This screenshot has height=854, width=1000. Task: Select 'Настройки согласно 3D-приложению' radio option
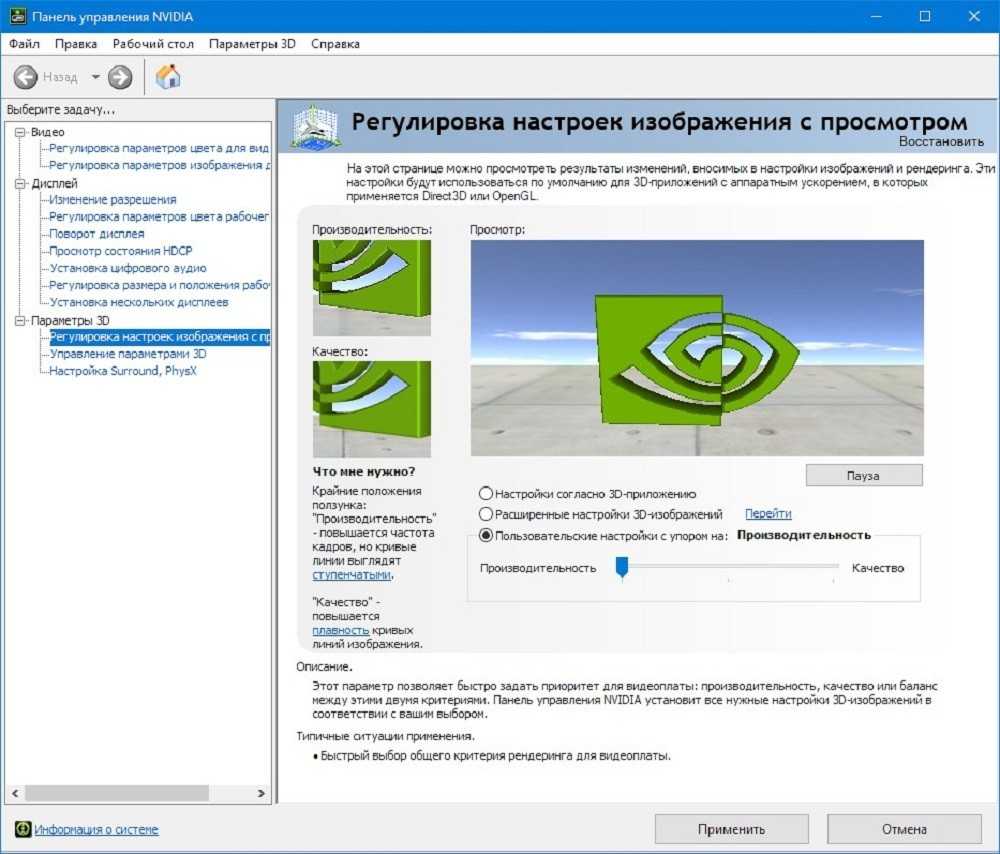tap(486, 493)
